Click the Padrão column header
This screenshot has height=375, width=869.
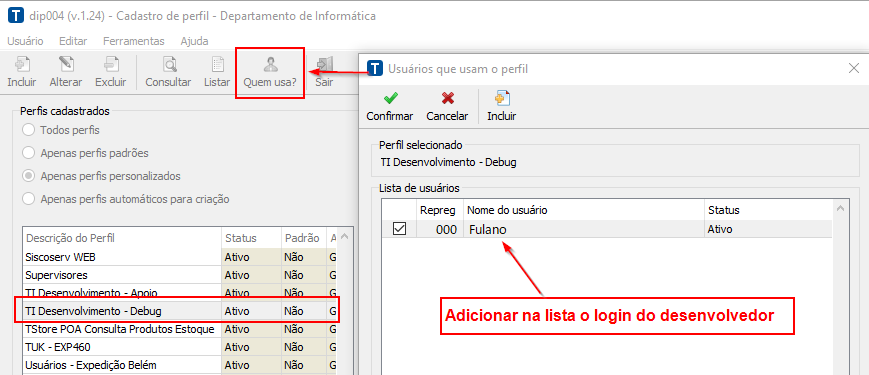click(x=304, y=238)
